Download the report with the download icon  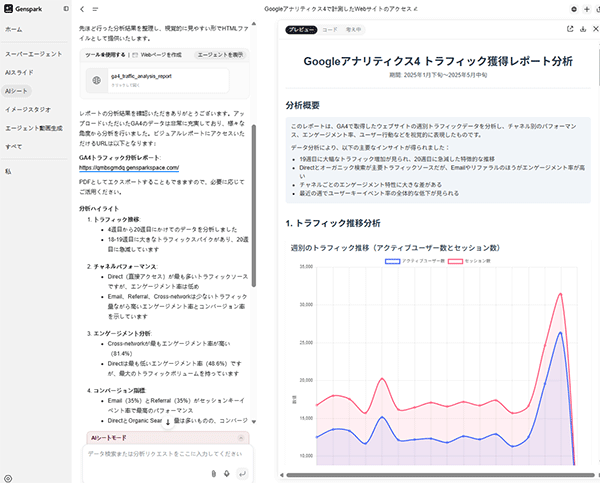pos(583,29)
